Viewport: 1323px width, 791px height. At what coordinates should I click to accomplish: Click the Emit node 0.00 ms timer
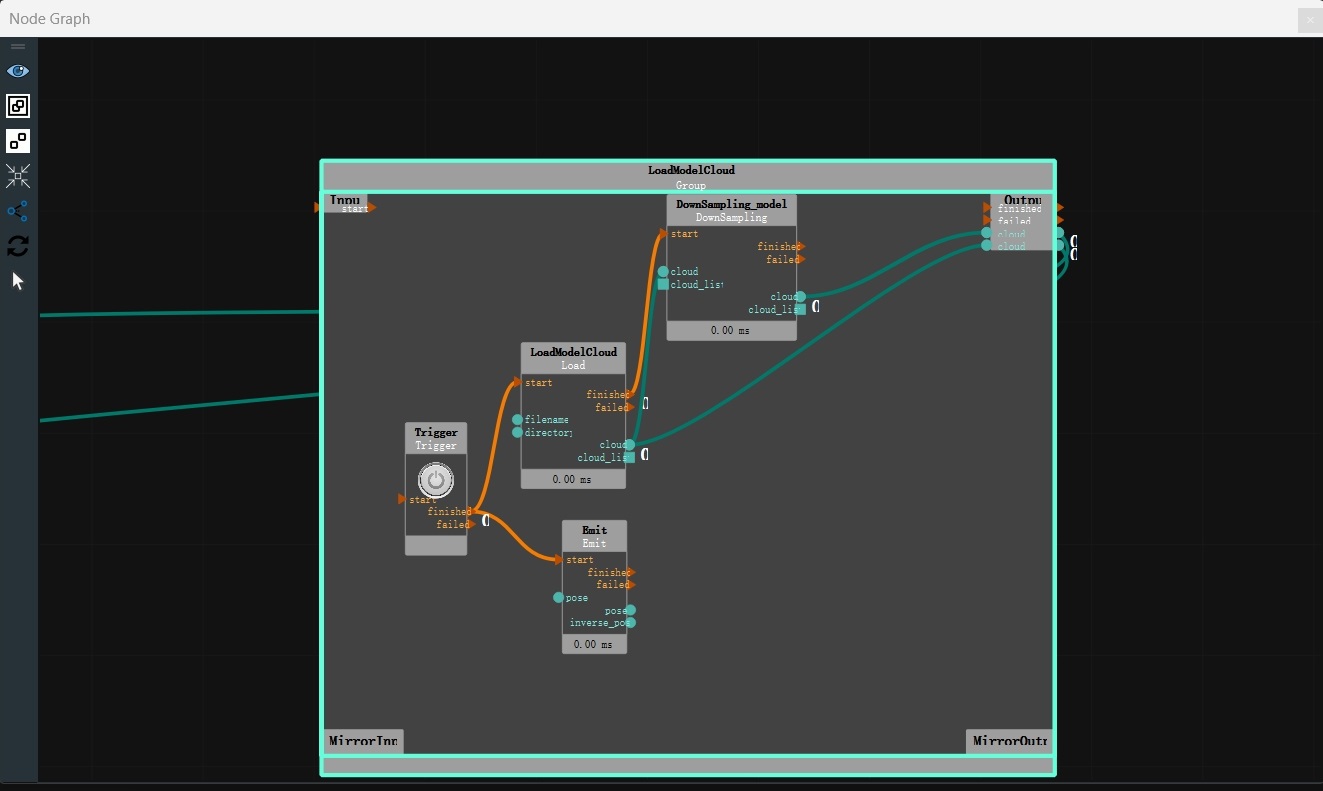pos(594,644)
